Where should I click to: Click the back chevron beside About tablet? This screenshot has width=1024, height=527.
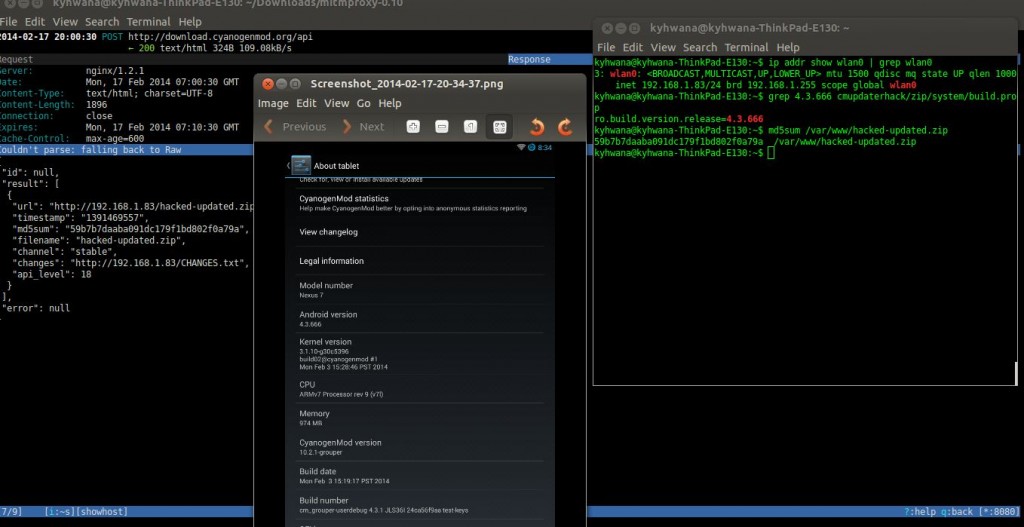(x=288, y=166)
